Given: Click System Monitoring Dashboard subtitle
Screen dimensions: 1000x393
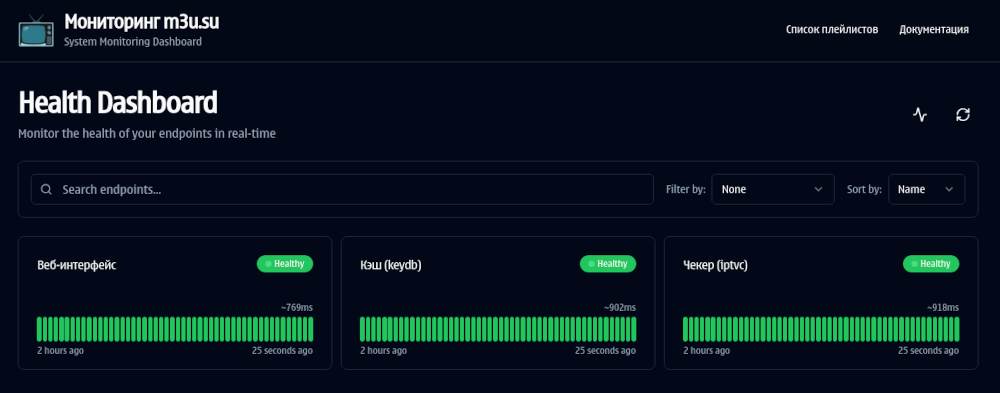Looking at the screenshot, I should tap(133, 41).
